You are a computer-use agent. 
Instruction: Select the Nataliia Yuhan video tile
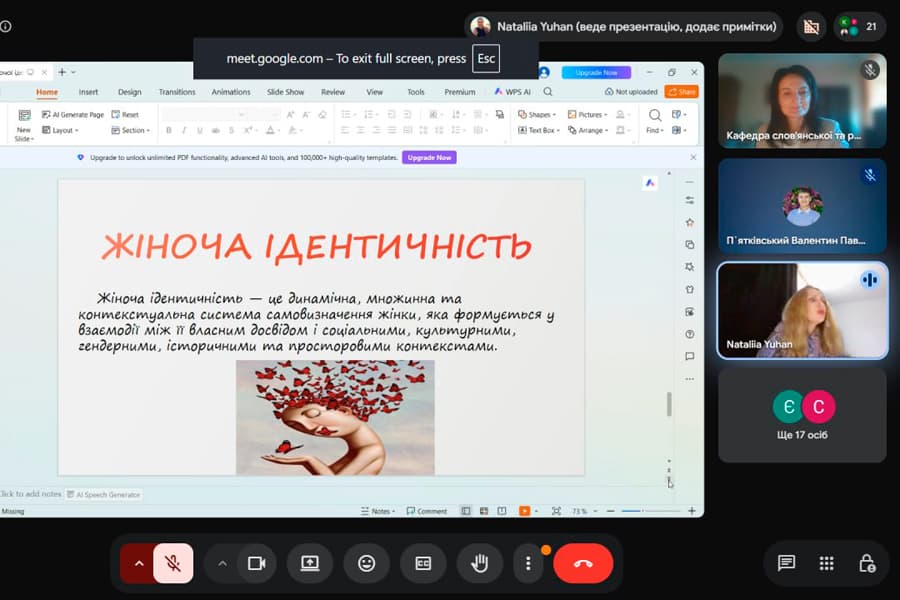(x=802, y=311)
